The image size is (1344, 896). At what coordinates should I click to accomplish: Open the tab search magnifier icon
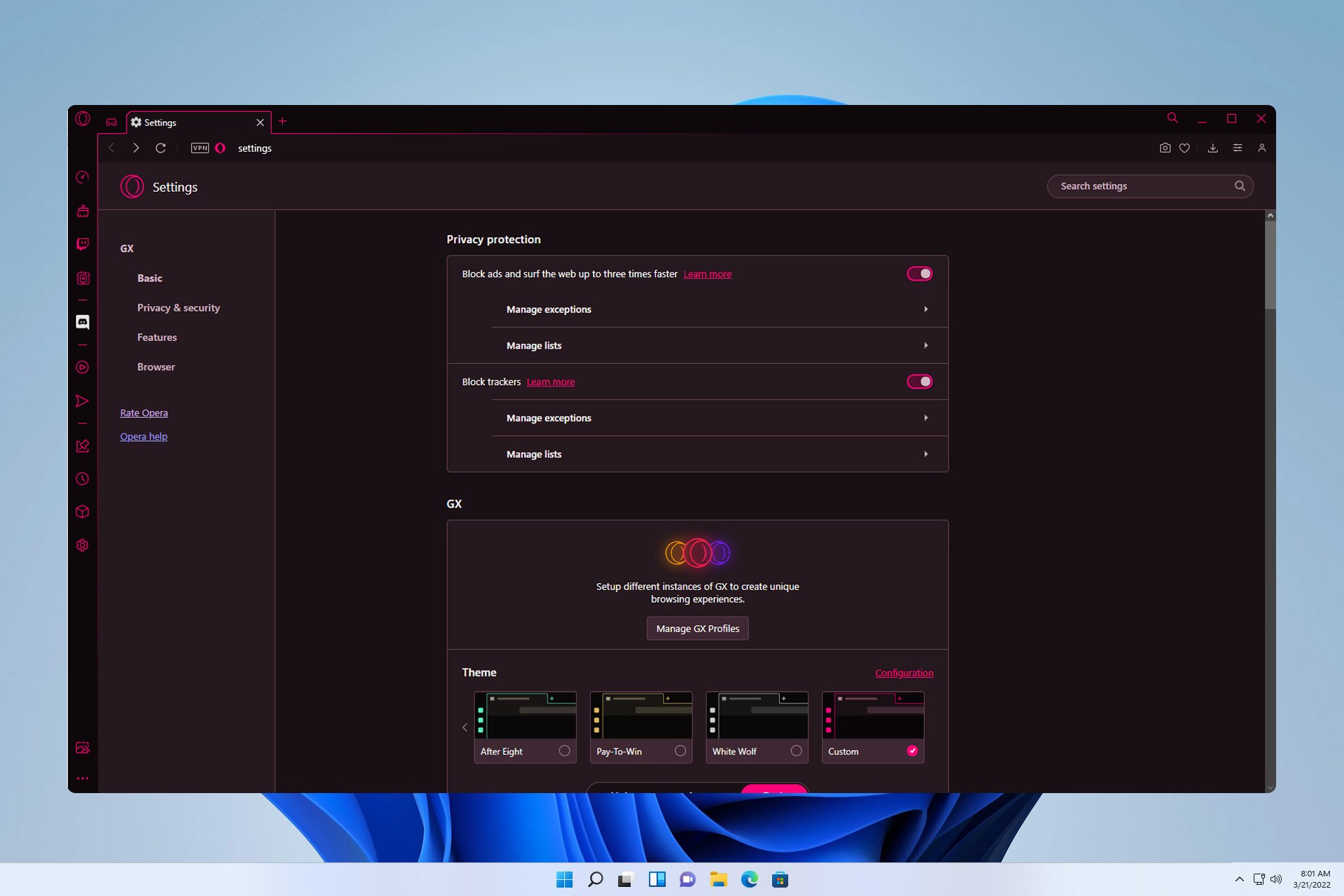[1172, 118]
